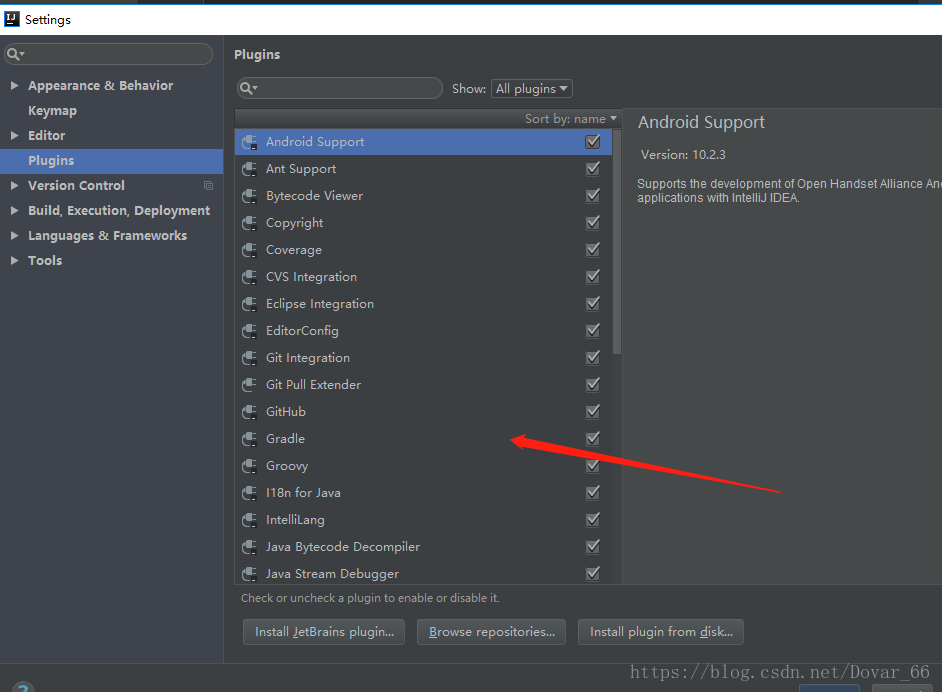The height and width of the screenshot is (692, 942).
Task: Click the CVS Integration plugin icon
Action: coord(249,278)
